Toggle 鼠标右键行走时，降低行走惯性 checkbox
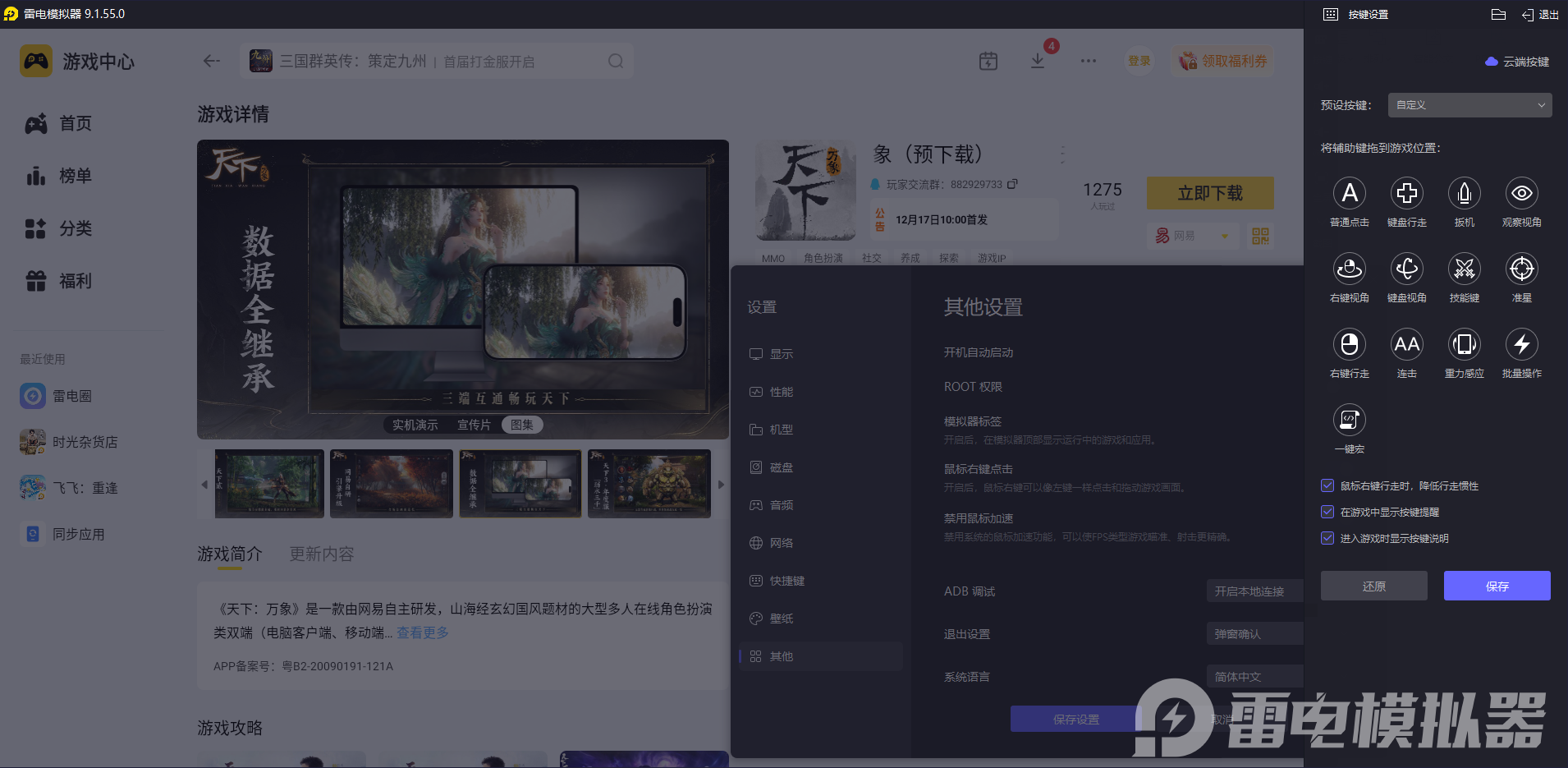This screenshot has width=1568, height=768. tap(1327, 485)
